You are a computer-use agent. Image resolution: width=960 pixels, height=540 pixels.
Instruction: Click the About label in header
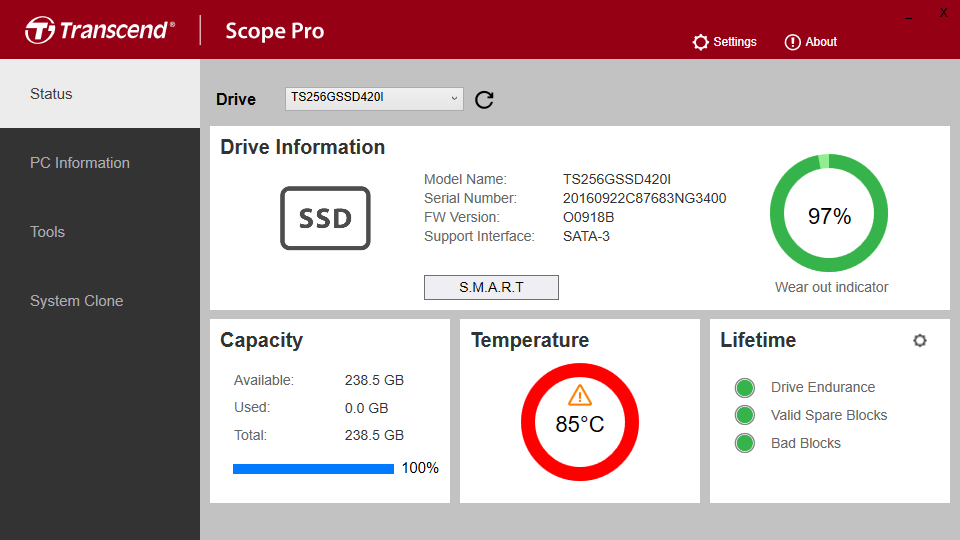tap(821, 42)
